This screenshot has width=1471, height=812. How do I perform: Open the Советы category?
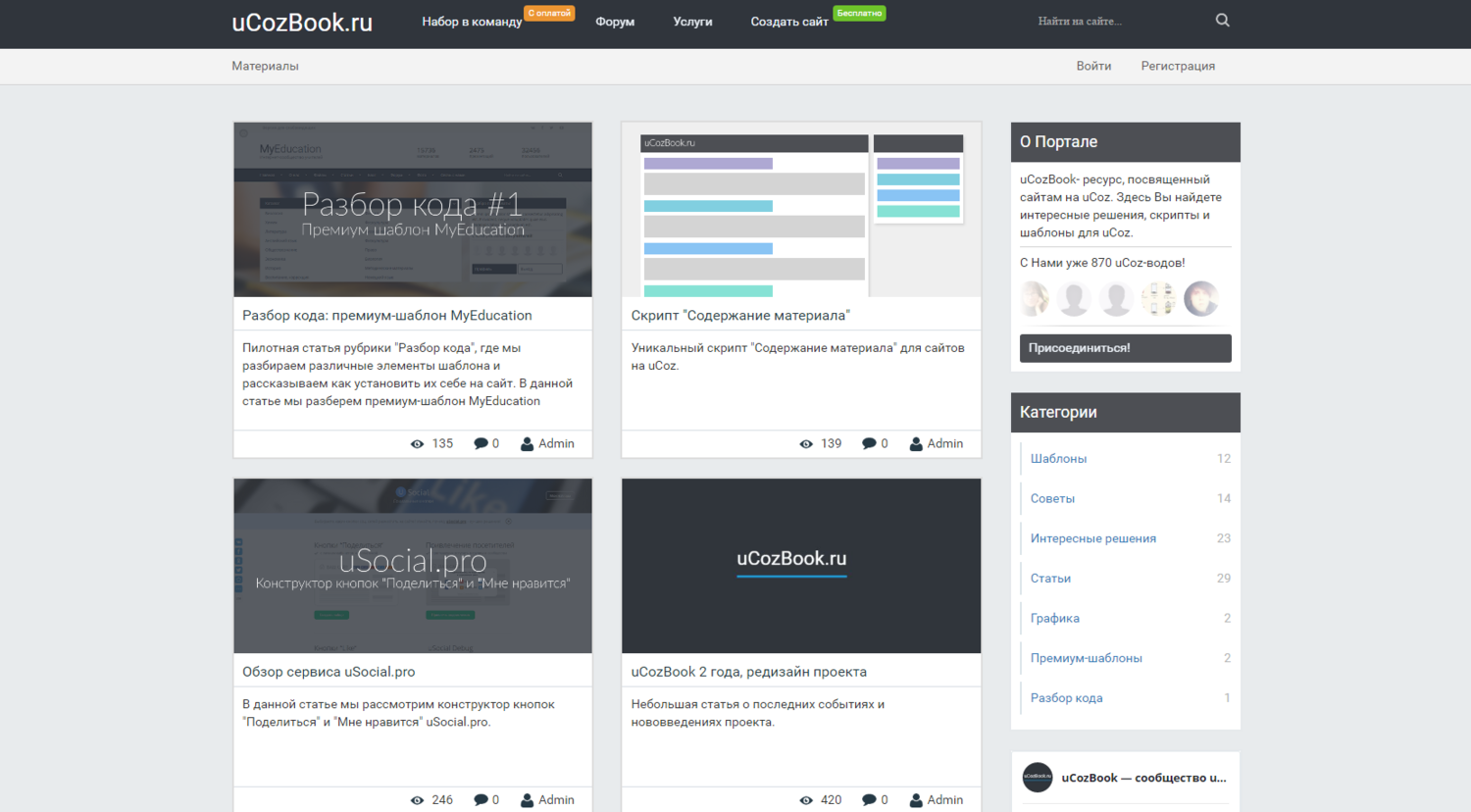tap(1052, 498)
